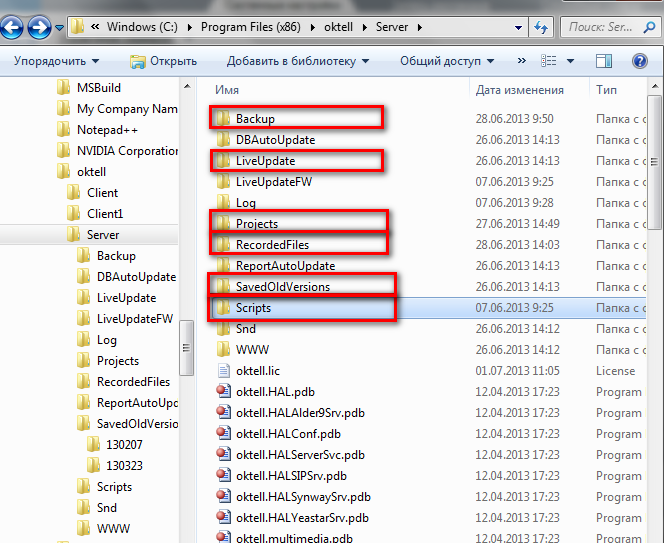The image size is (664, 543).
Task: Select the Backup folder in file list
Action: [255, 119]
